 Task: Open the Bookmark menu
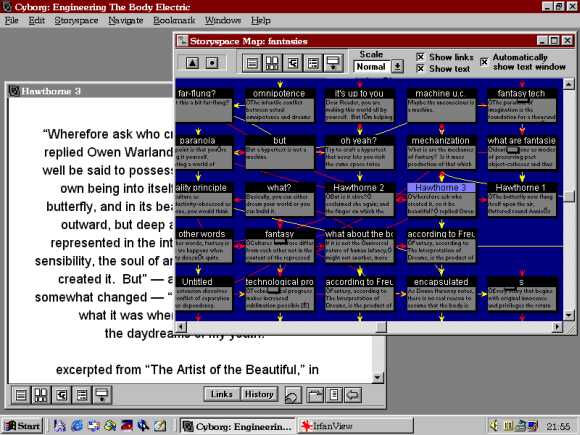pyautogui.click(x=174, y=20)
